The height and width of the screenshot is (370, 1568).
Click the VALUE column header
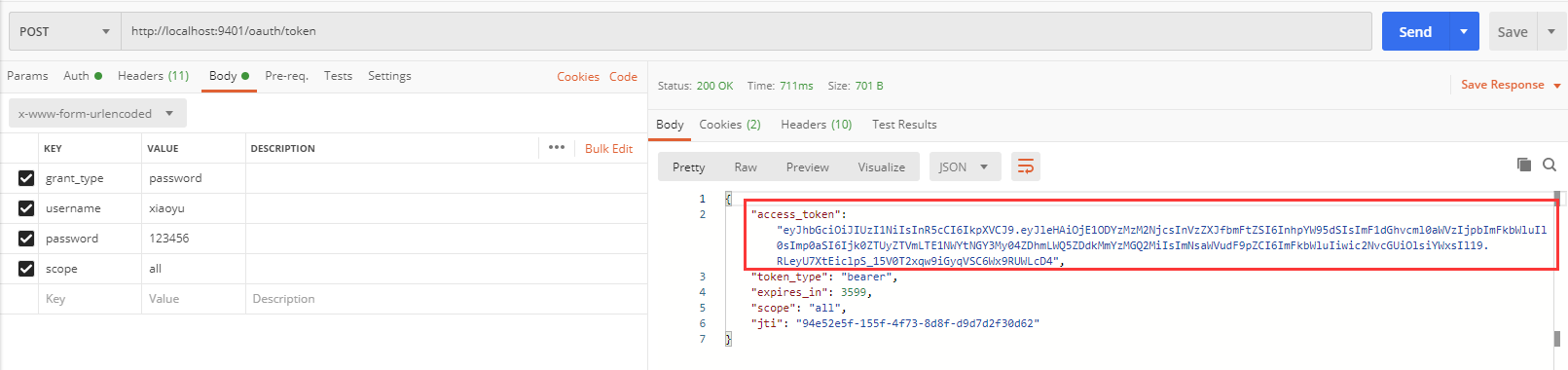pos(163,149)
